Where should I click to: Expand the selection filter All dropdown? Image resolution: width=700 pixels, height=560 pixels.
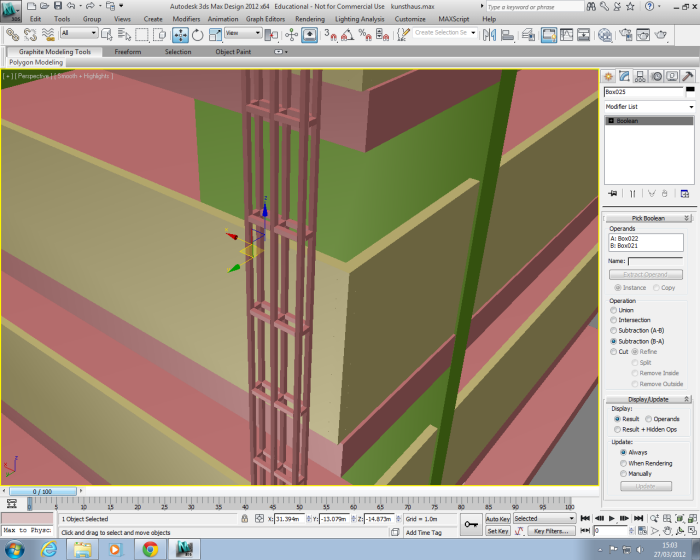[x=79, y=33]
